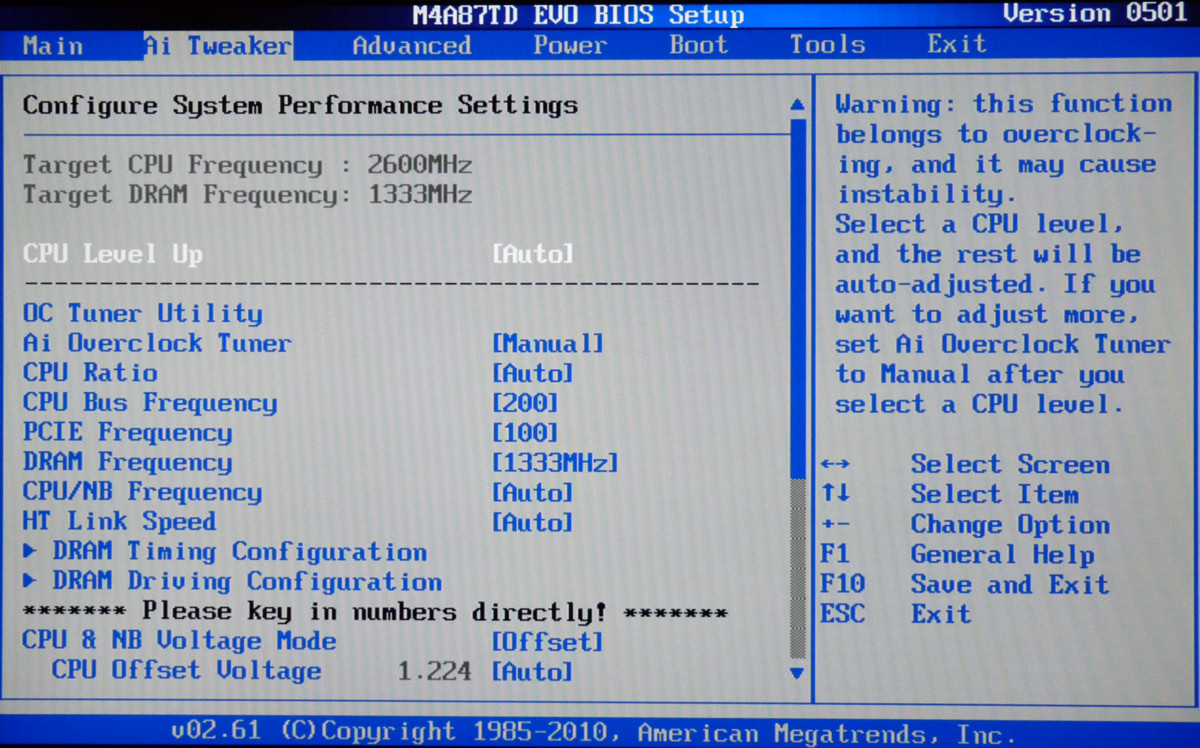The width and height of the screenshot is (1200, 748).
Task: Open the Power menu tab
Action: coord(570,45)
